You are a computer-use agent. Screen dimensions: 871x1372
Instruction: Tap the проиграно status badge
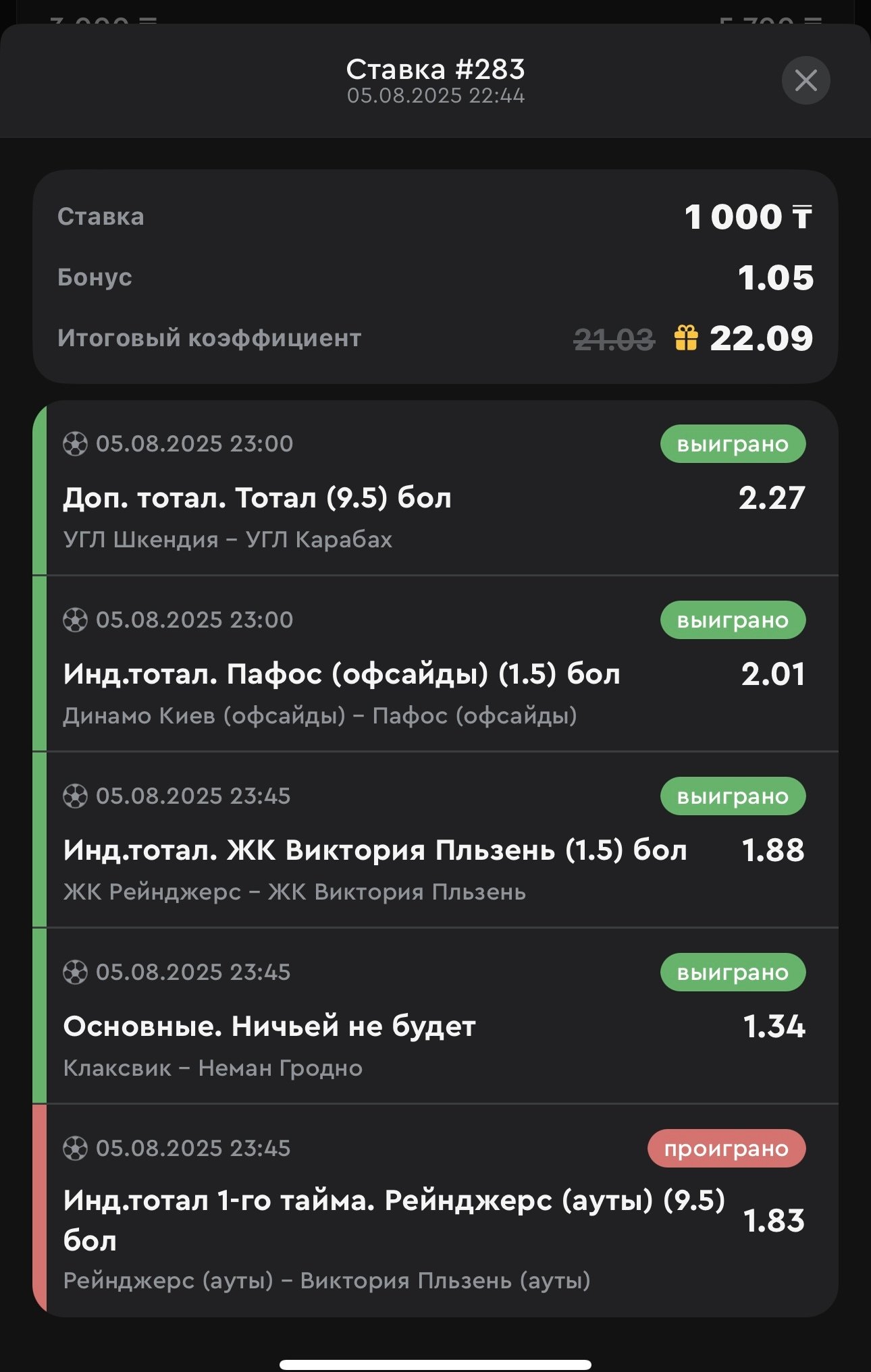tap(726, 1149)
